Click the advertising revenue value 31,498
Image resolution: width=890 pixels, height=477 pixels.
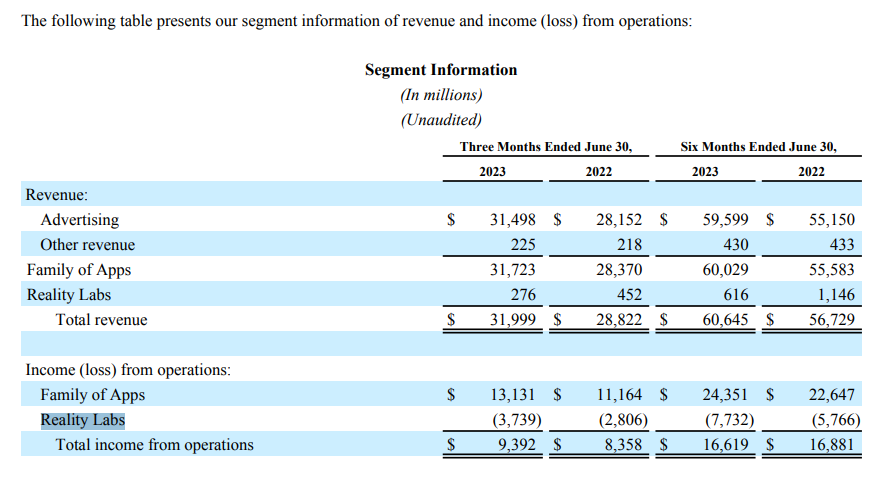point(516,220)
